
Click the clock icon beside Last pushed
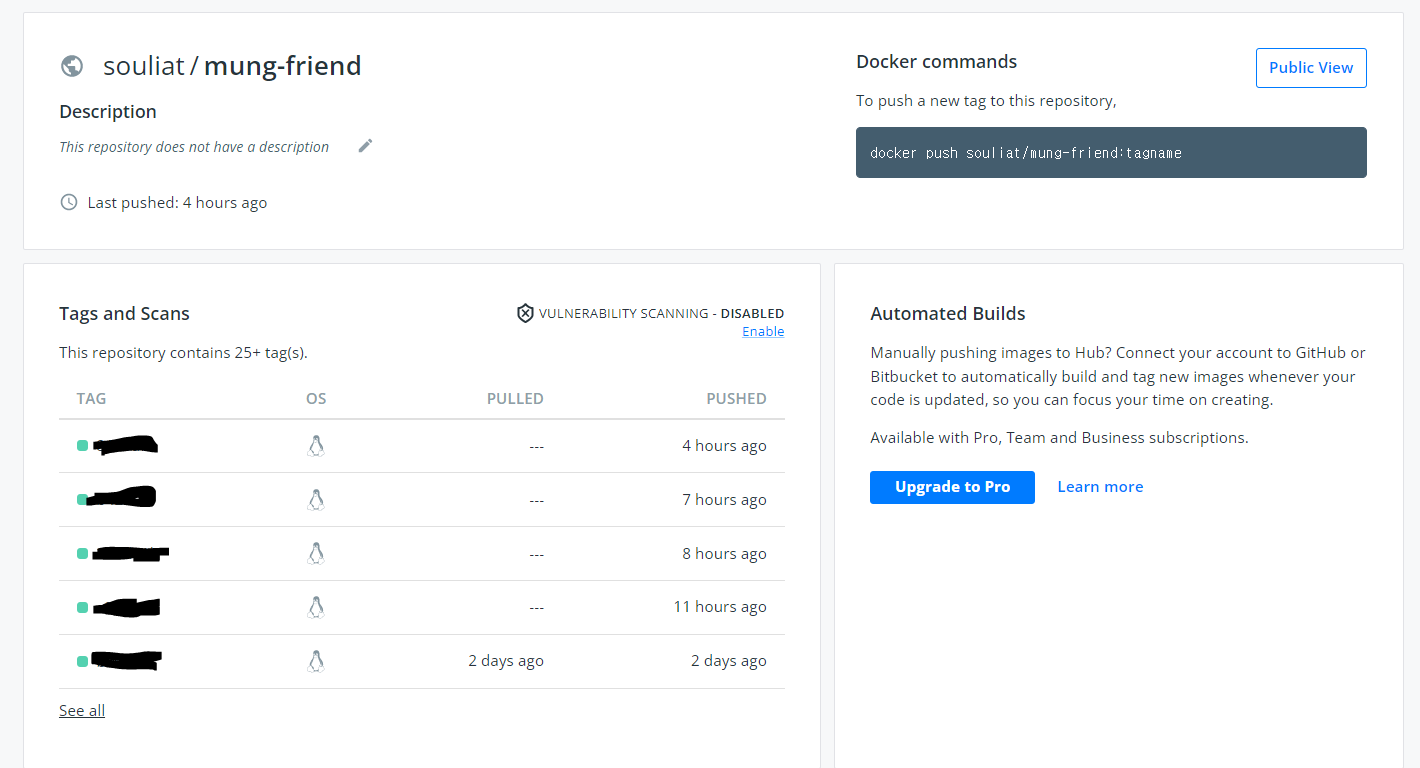click(69, 202)
